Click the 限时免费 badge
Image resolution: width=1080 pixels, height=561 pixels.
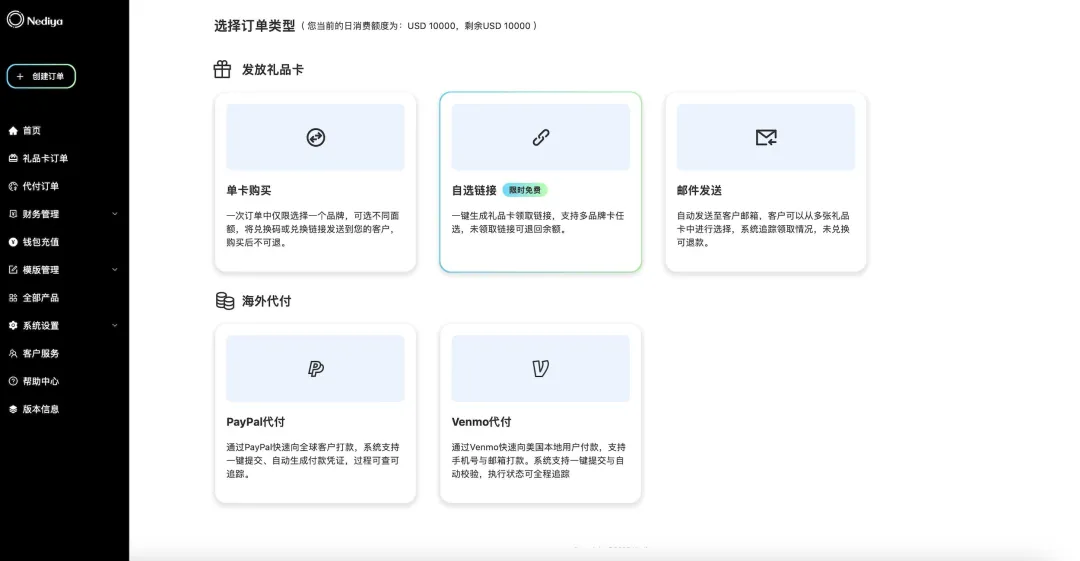[x=526, y=190]
